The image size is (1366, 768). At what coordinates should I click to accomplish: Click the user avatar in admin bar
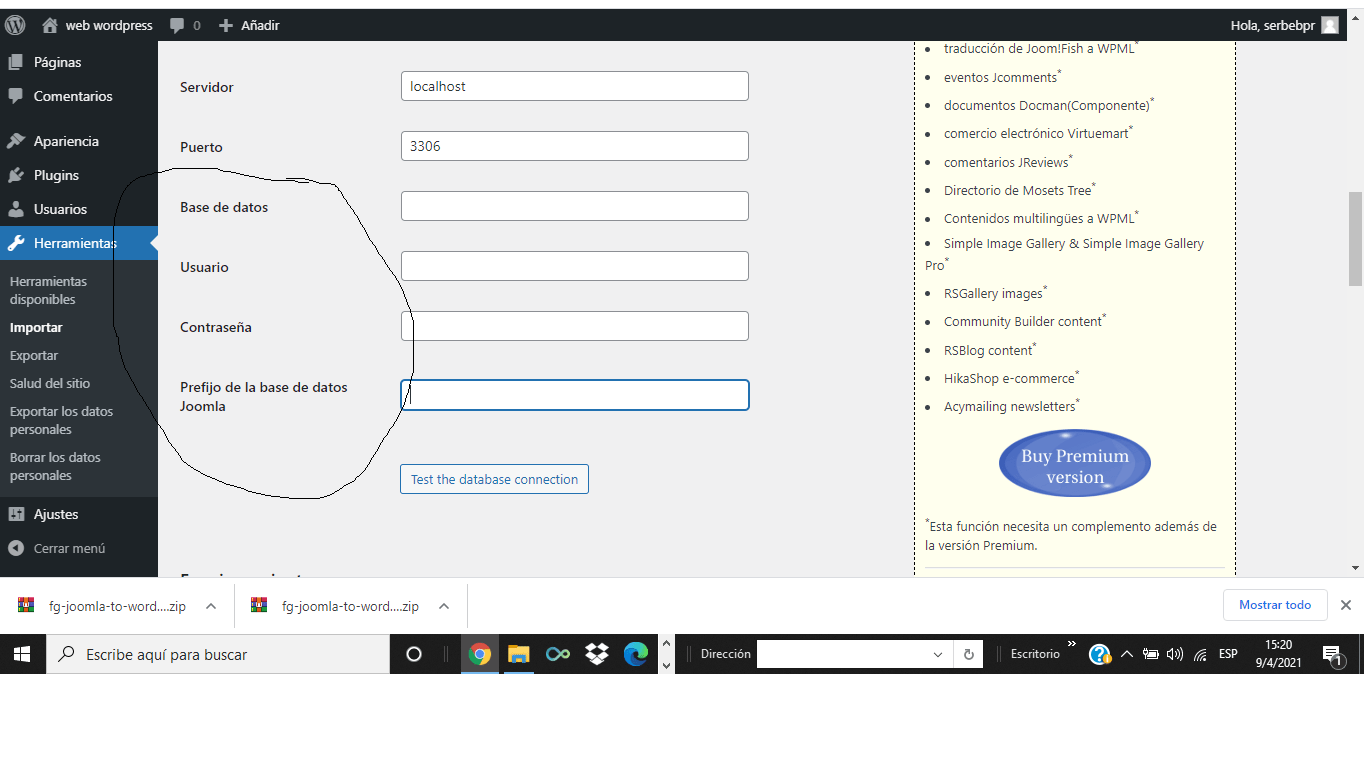pyautogui.click(x=1329, y=25)
